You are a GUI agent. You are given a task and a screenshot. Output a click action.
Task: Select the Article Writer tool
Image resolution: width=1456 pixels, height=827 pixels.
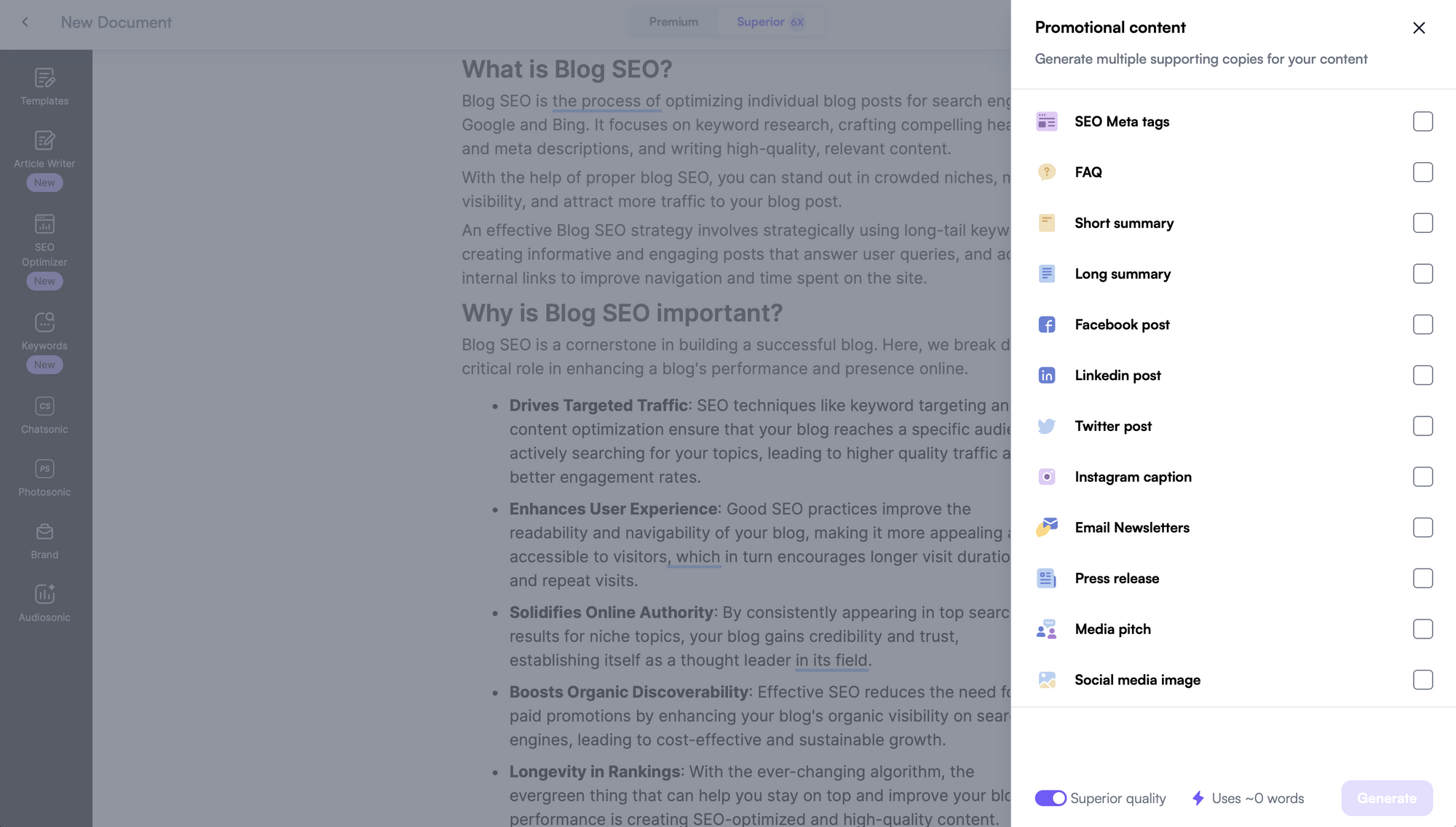pos(44,149)
